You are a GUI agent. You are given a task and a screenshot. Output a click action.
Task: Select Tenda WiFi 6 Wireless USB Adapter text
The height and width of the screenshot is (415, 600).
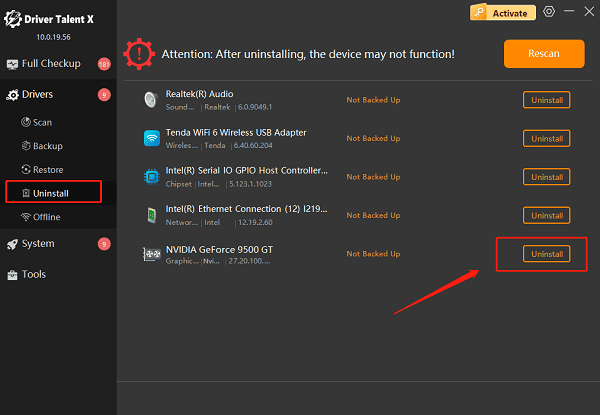click(x=236, y=133)
